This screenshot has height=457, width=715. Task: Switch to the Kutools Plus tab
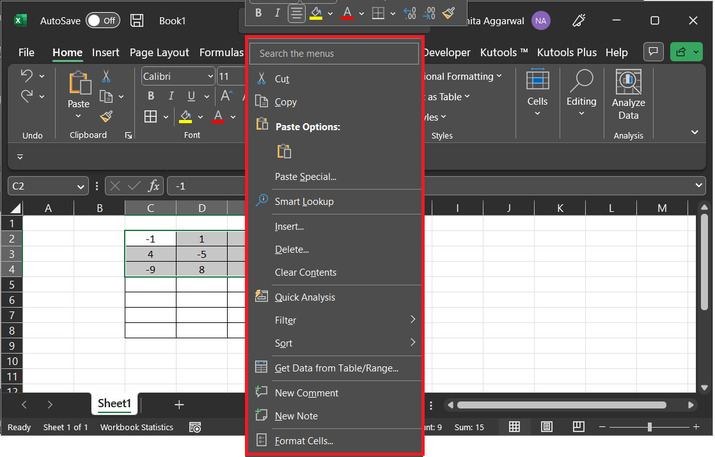567,52
